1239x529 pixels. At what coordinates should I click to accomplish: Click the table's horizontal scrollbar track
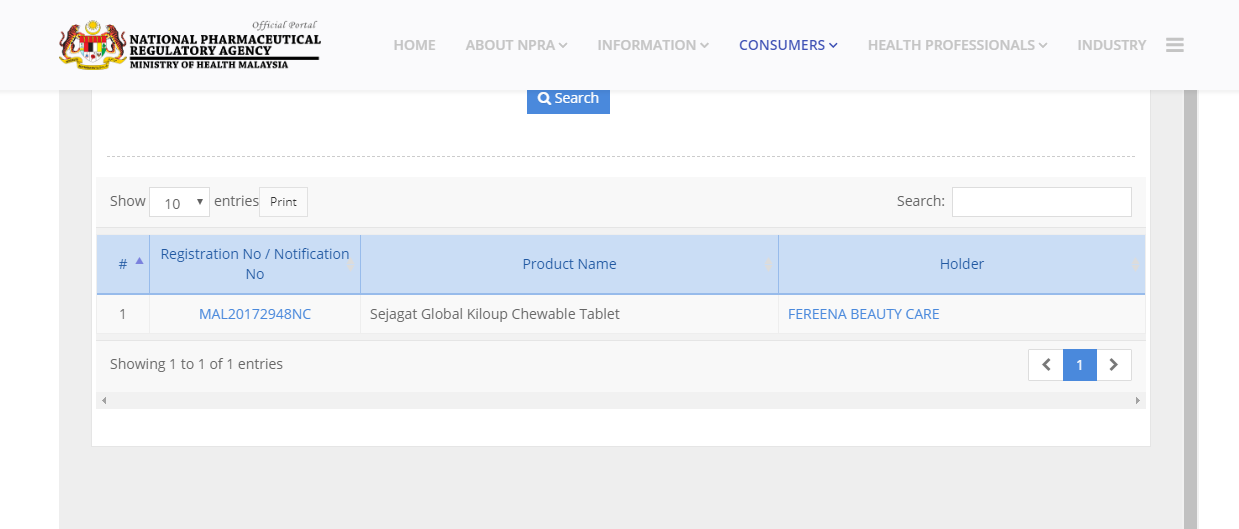tap(620, 400)
